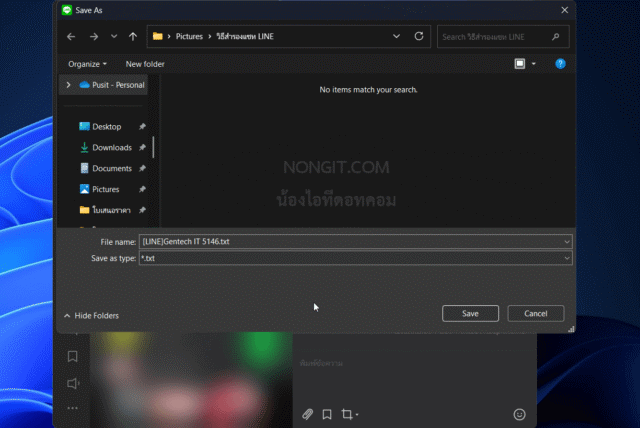The height and width of the screenshot is (428, 640).
Task: Open Documents in the navigation pane
Action: [106, 168]
